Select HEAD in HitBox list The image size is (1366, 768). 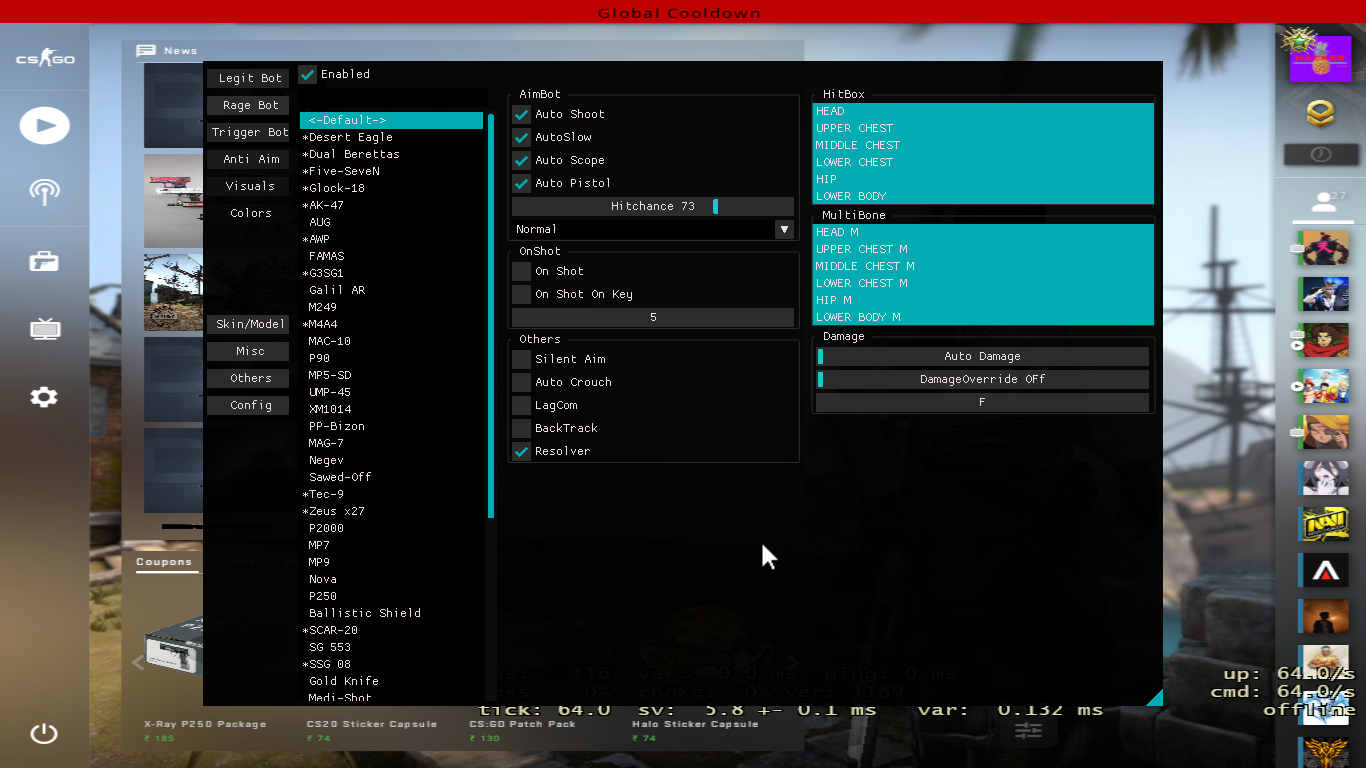[983, 111]
